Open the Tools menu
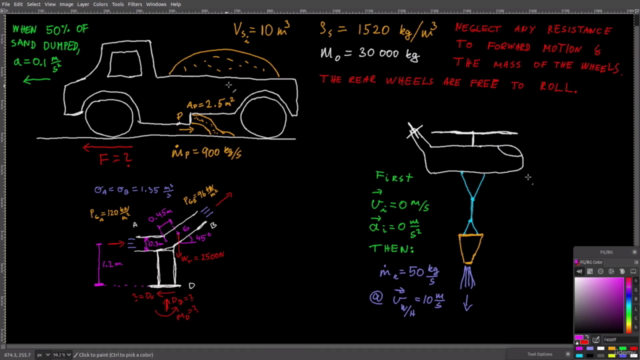This screenshot has height=360, width=640. [x=118, y=4]
